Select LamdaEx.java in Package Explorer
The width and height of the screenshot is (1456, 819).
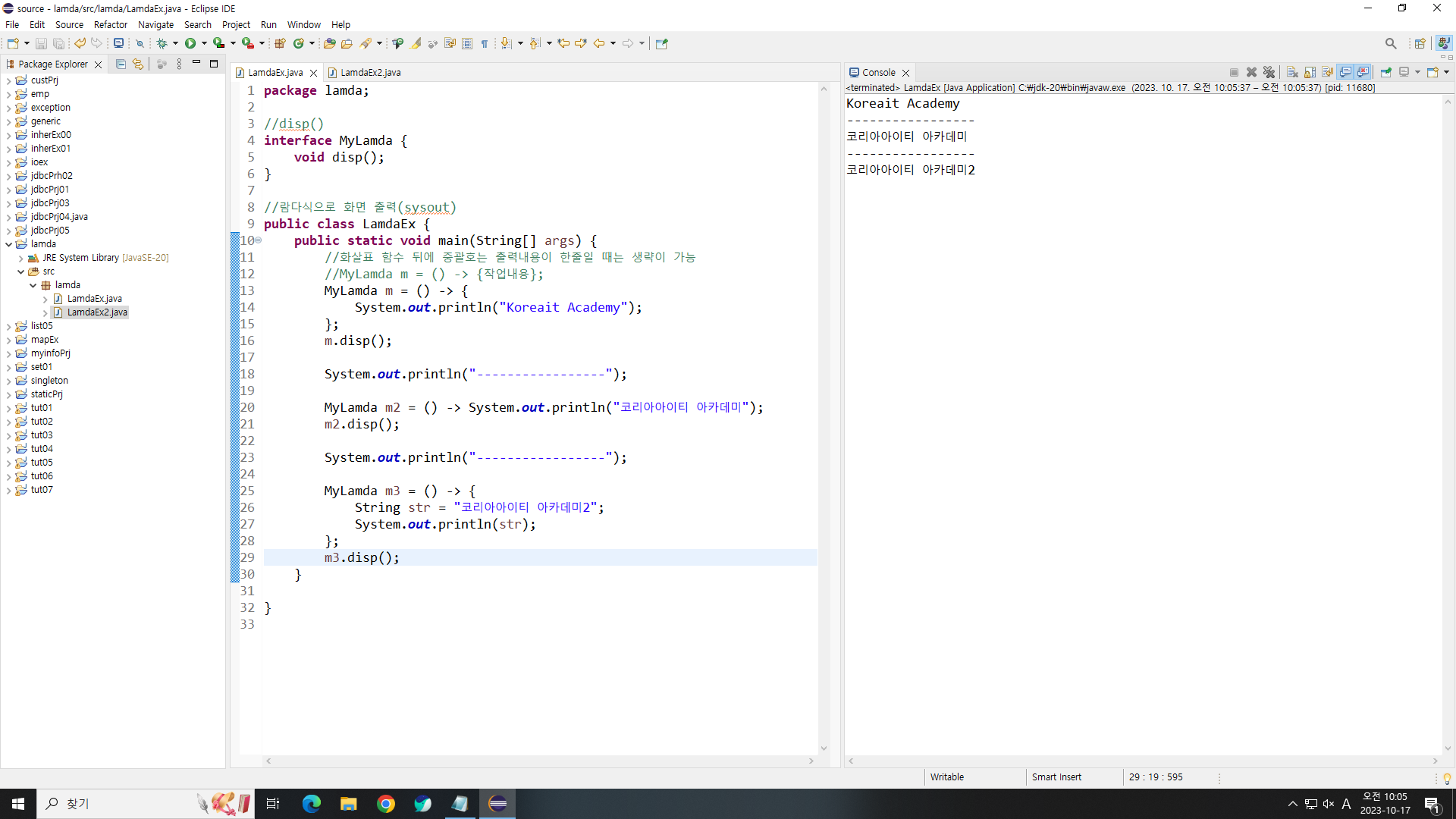tap(94, 299)
